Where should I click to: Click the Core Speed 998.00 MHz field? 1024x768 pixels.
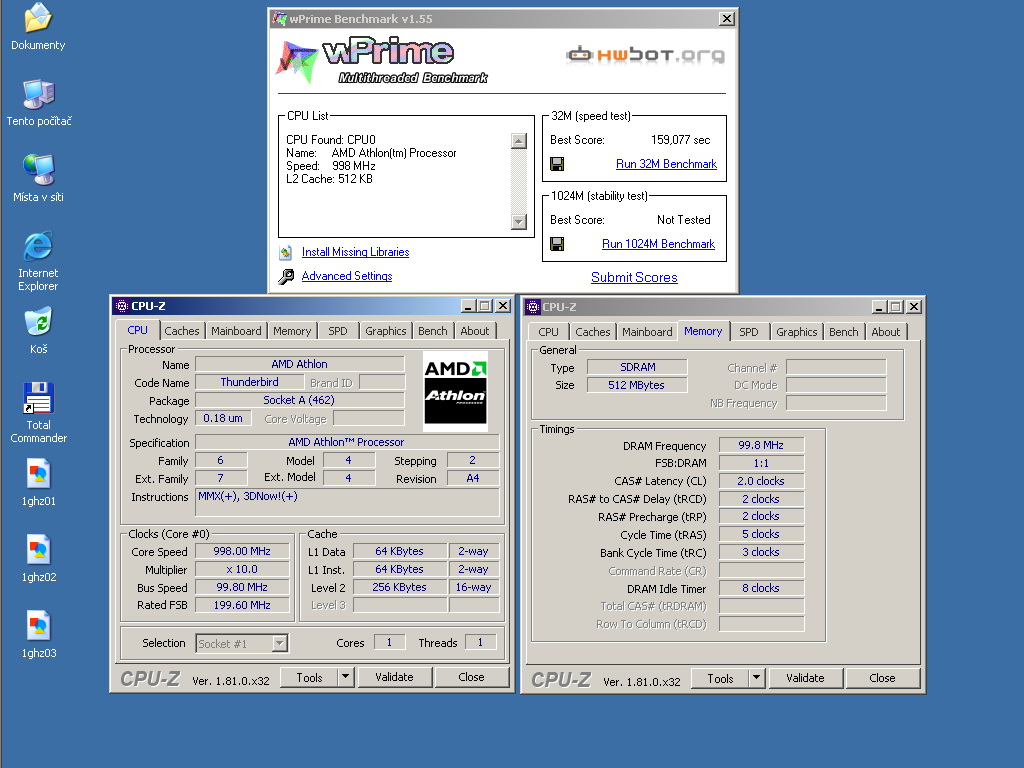tap(242, 551)
